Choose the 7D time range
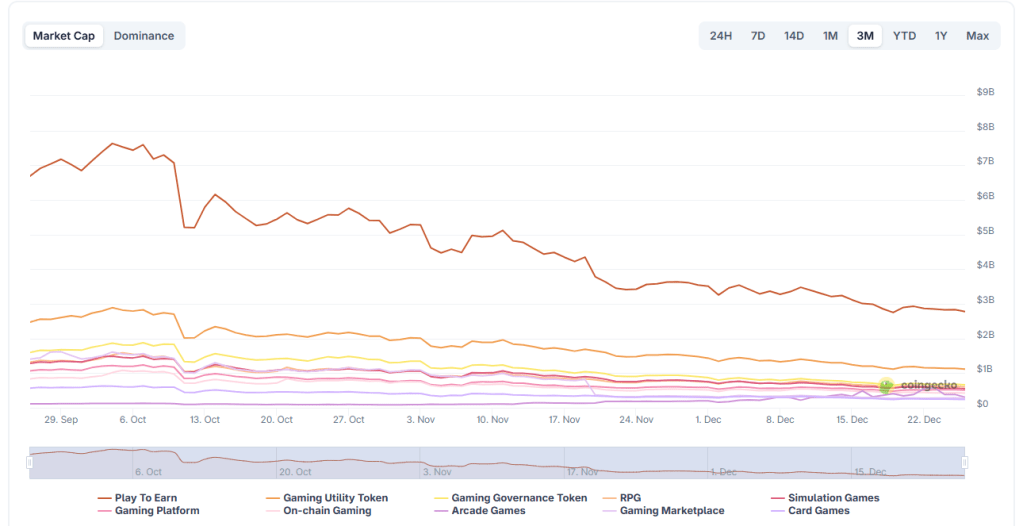The image size is (1023, 526). (758, 36)
